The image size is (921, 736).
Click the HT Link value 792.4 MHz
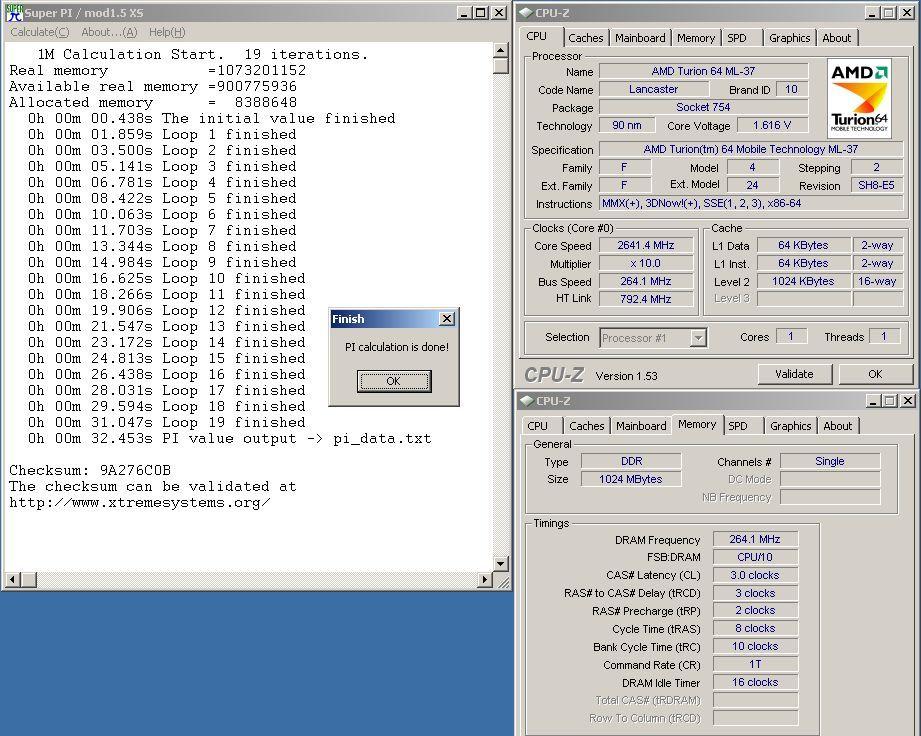646,299
